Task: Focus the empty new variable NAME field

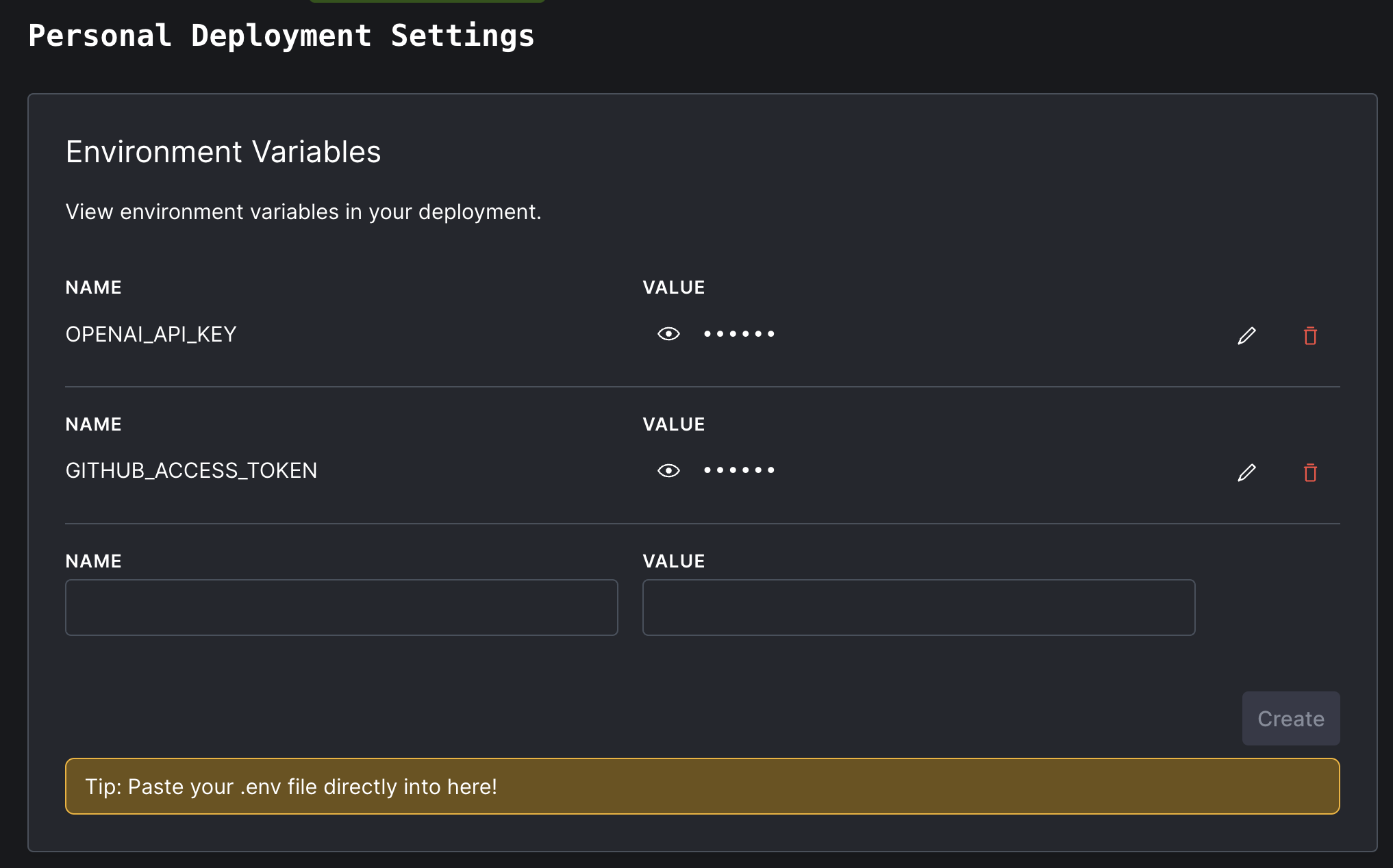Action: click(341, 607)
